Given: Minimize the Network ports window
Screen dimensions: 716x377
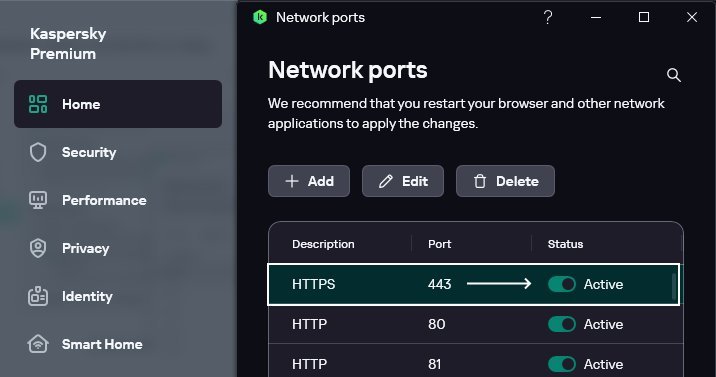Looking at the screenshot, I should click(x=596, y=17).
